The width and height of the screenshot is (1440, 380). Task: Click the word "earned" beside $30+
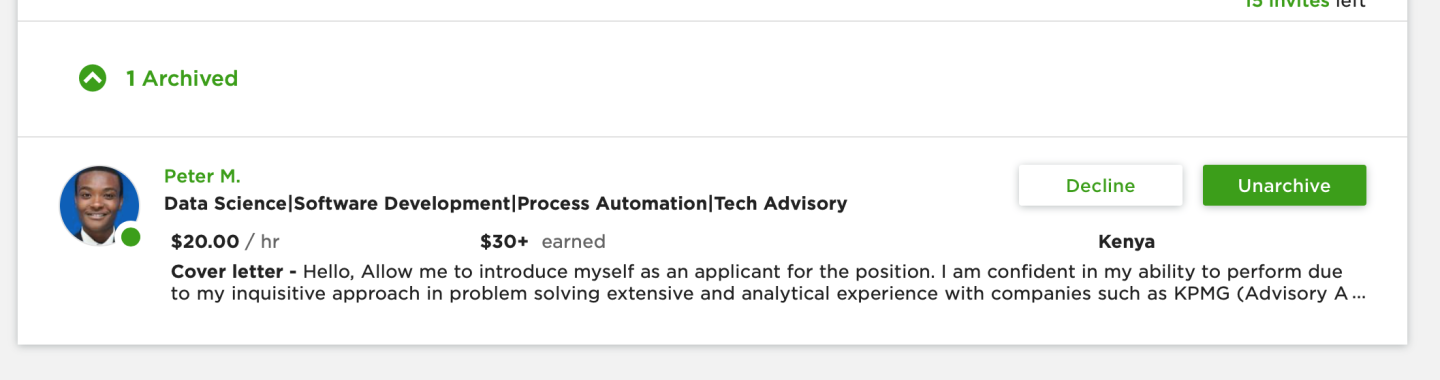(573, 241)
